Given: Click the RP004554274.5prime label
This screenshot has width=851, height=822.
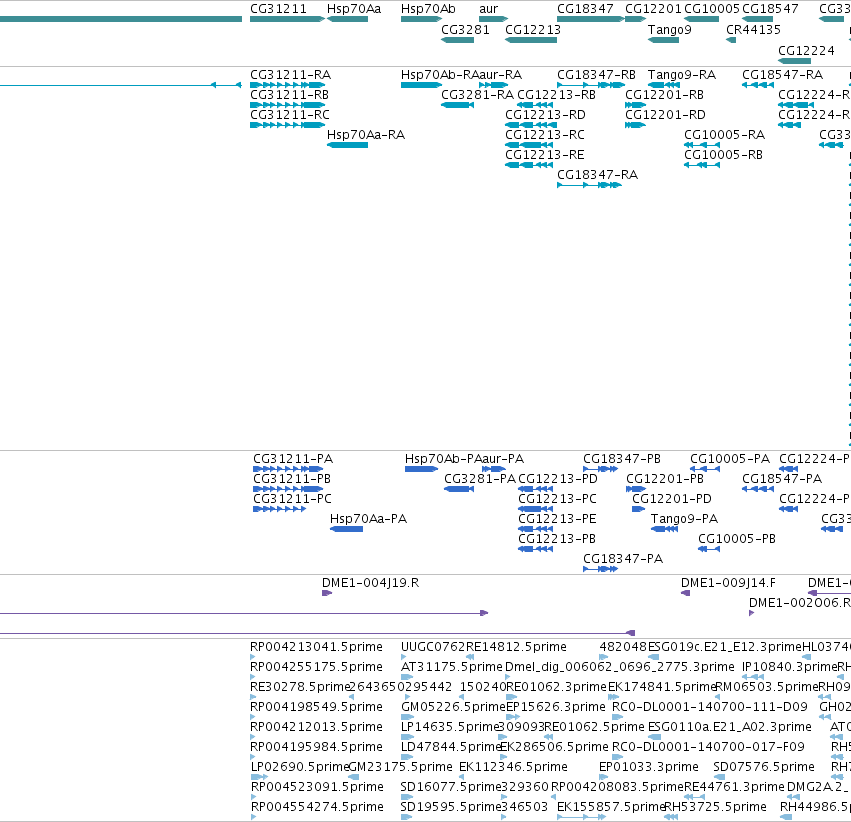Looking at the screenshot, I should pos(317,807).
